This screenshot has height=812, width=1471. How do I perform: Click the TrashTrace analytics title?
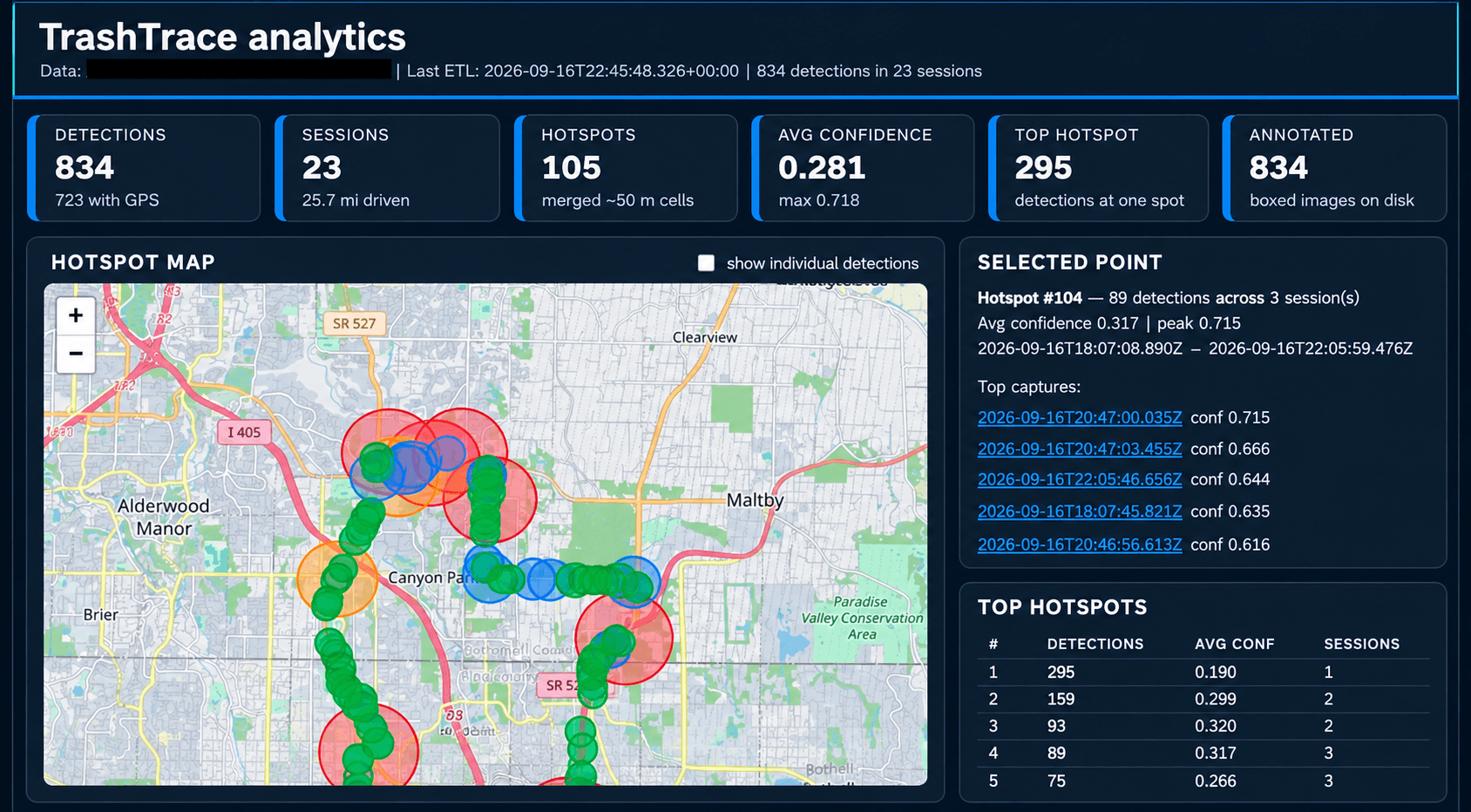pos(222,37)
